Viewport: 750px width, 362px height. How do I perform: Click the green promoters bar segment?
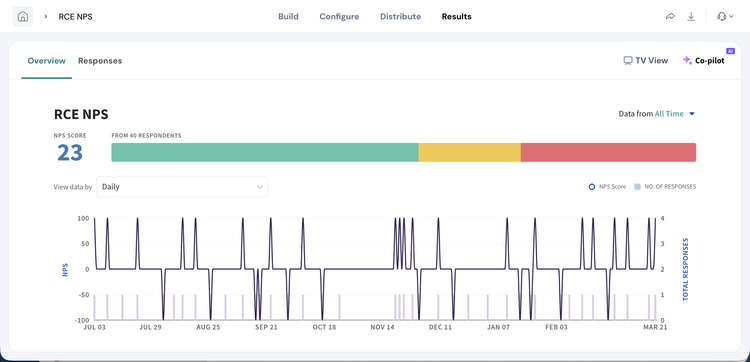point(265,152)
